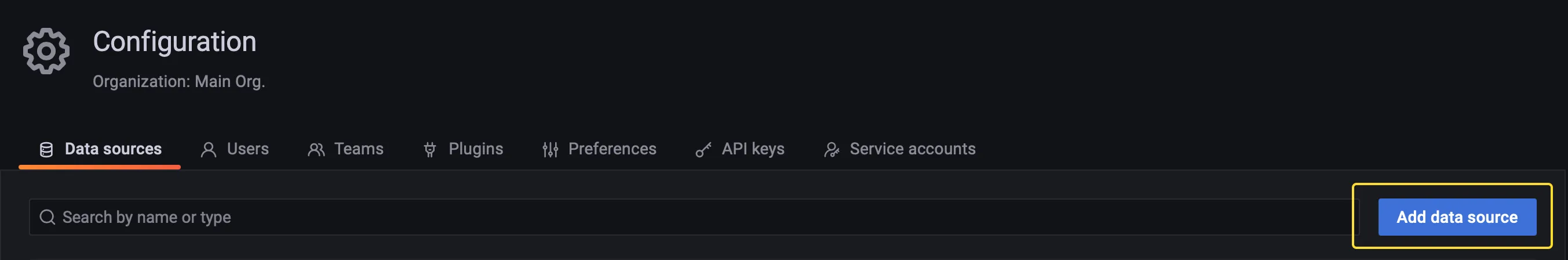
Task: Go to the Teams tab label
Action: (359, 149)
